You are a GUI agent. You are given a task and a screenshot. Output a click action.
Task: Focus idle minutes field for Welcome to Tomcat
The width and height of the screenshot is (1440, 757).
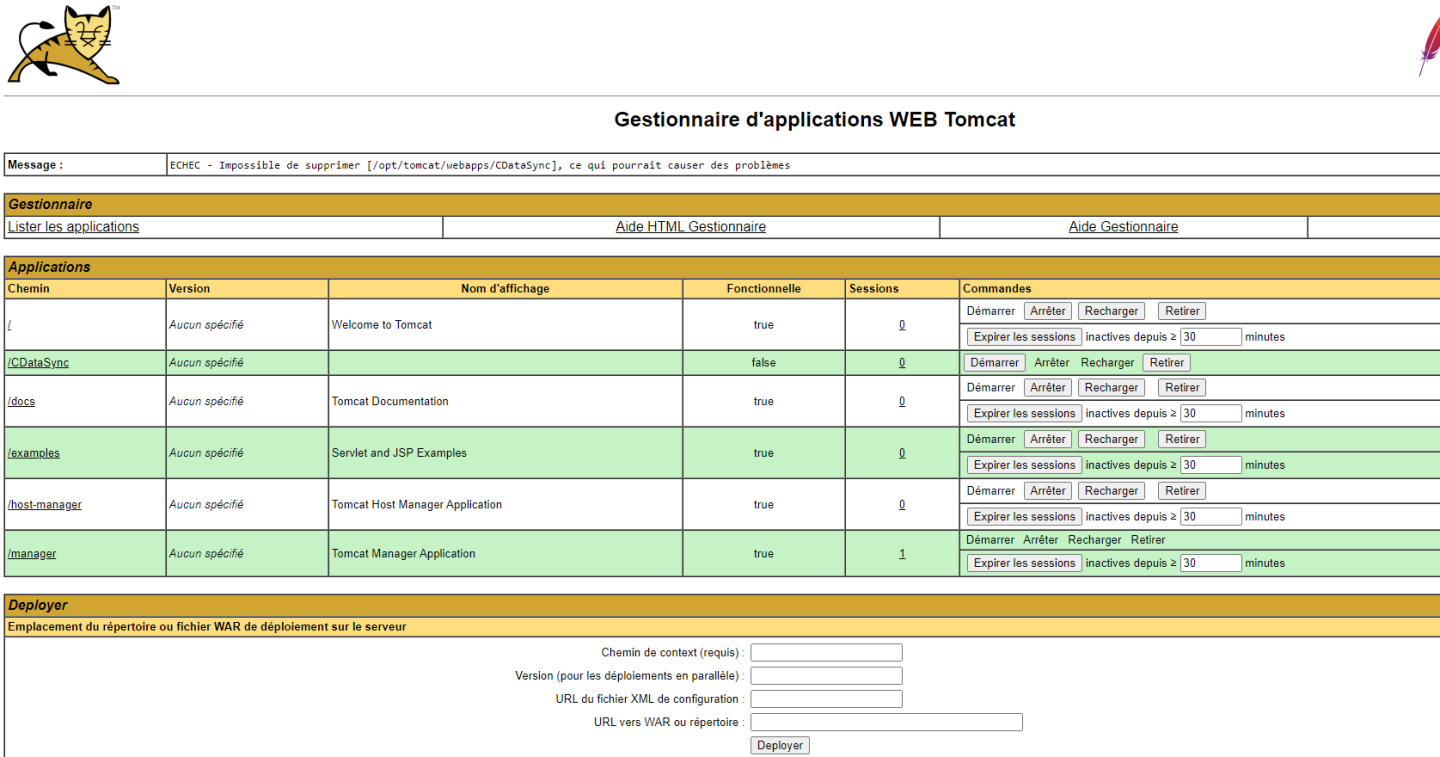(1211, 337)
